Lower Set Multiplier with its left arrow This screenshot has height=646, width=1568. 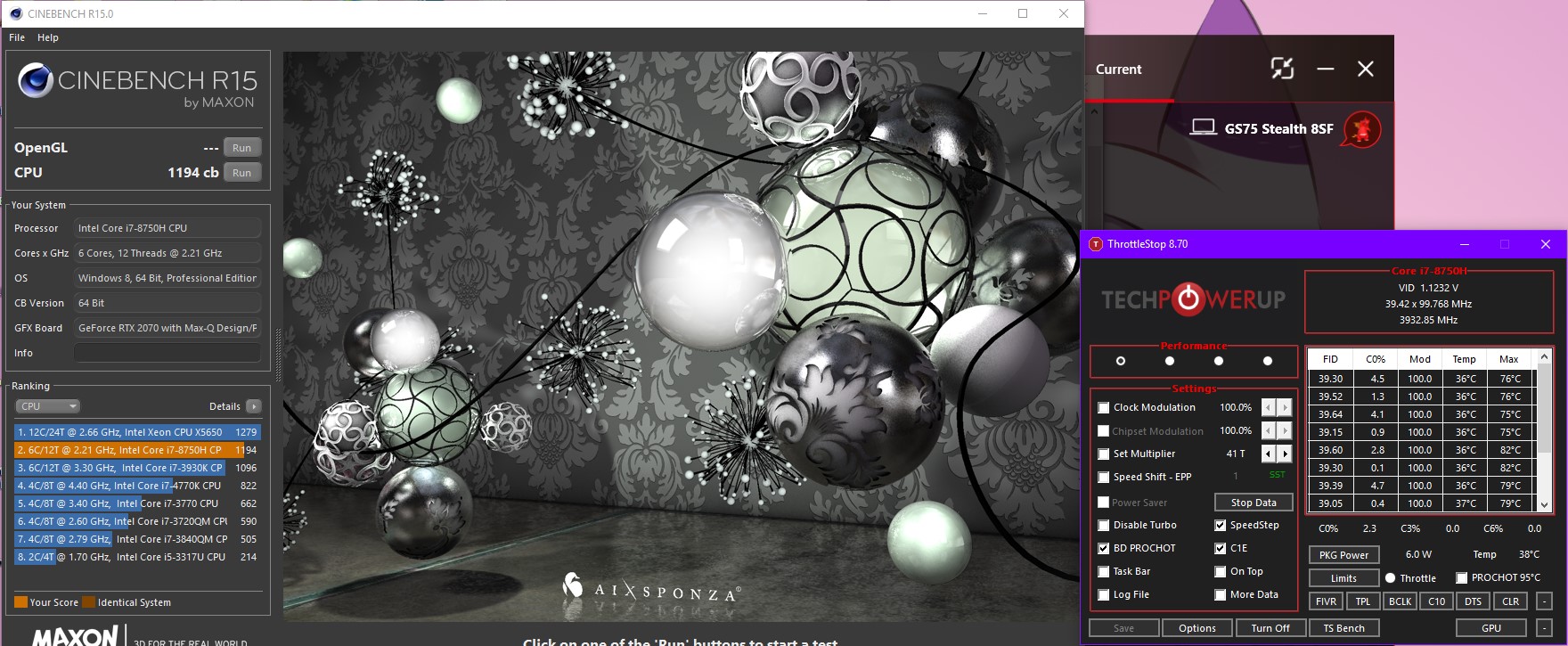pos(1269,454)
